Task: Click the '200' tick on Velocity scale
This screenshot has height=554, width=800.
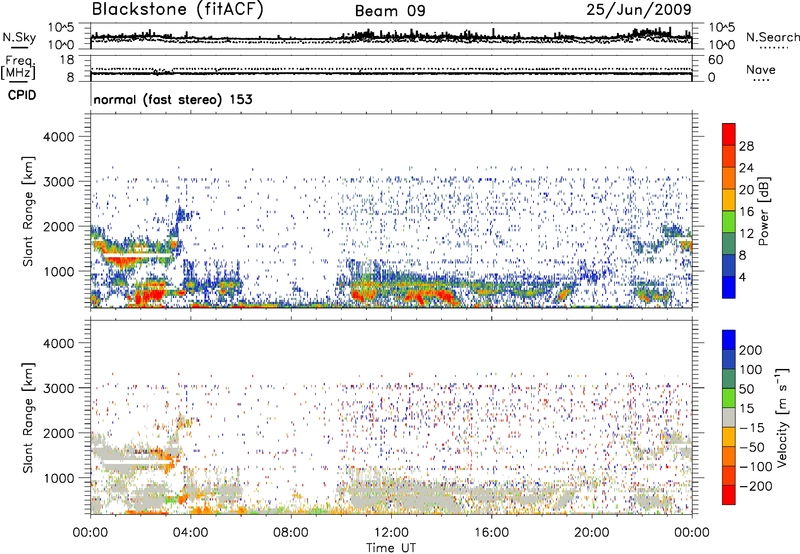Action: point(750,350)
